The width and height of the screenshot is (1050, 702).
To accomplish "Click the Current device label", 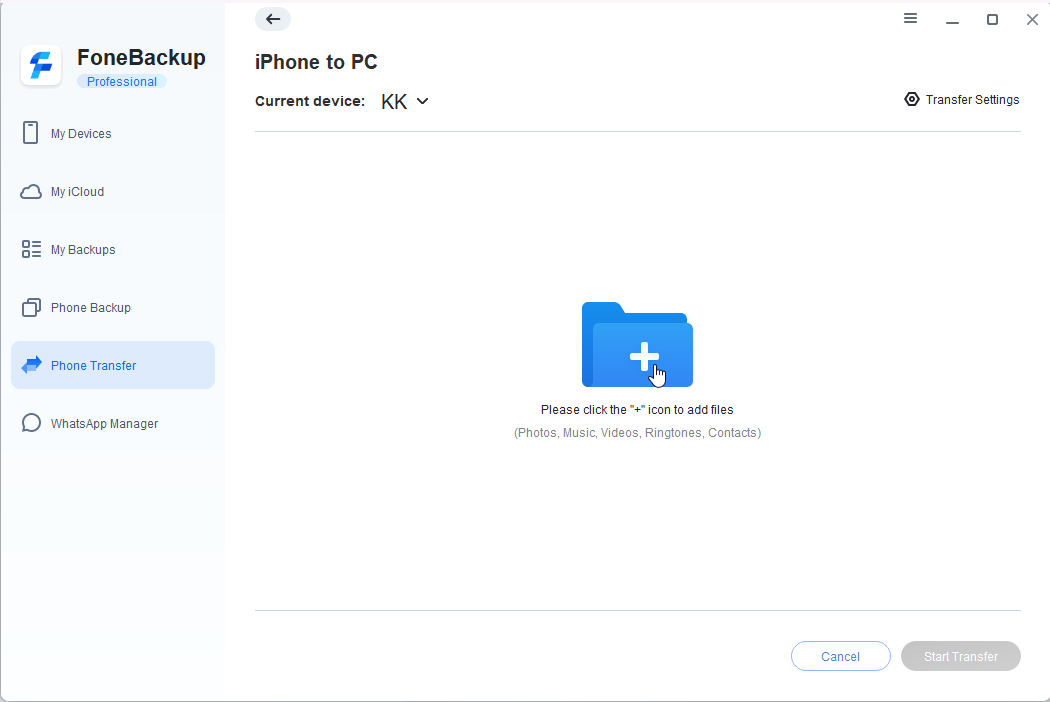I will tap(310, 101).
